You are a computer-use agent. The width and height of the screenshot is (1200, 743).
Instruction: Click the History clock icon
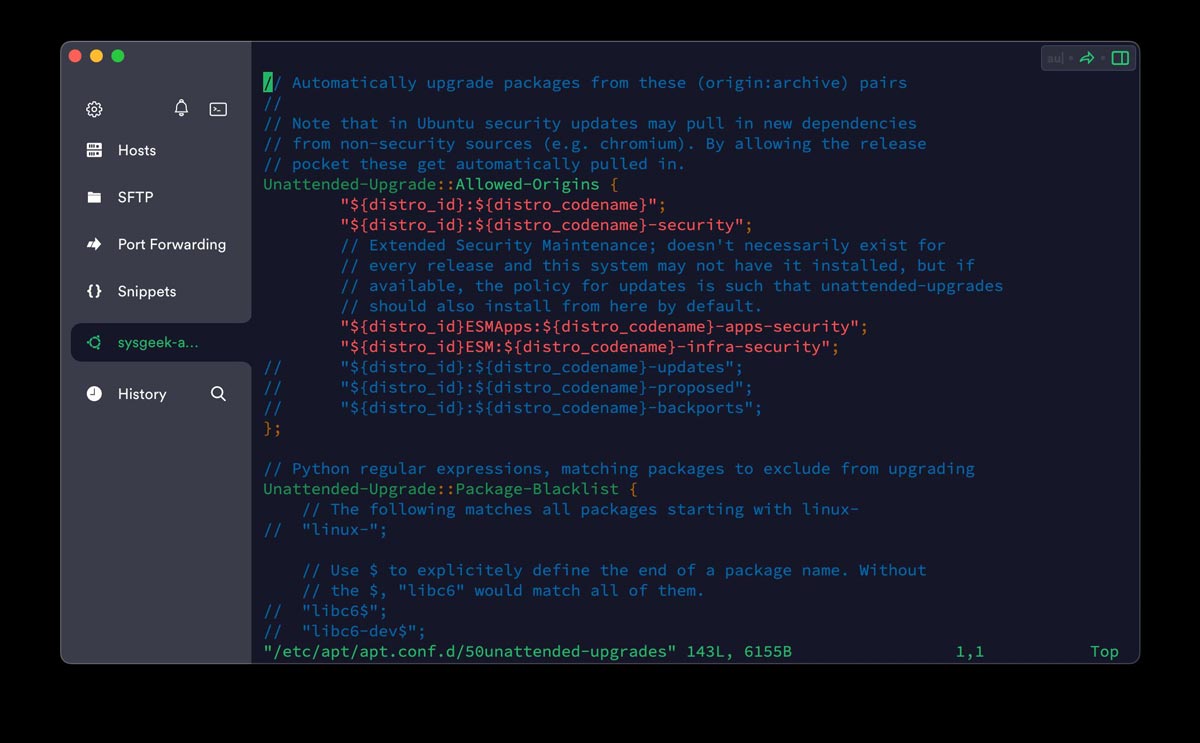tap(94, 394)
